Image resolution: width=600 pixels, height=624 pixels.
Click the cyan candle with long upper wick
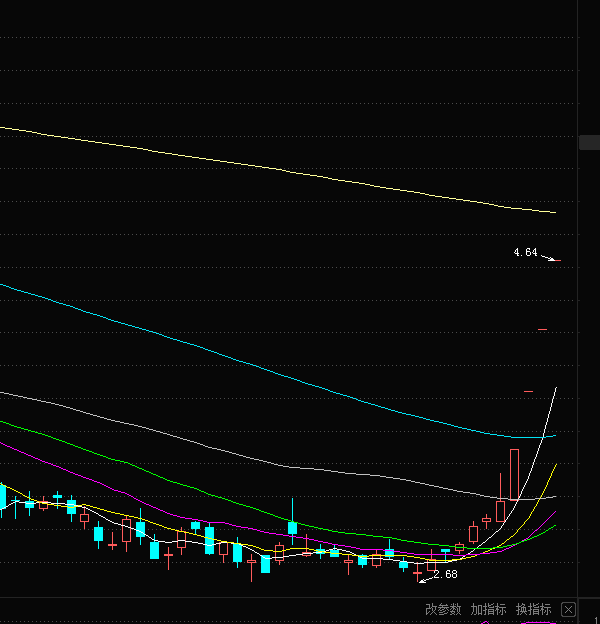292,521
